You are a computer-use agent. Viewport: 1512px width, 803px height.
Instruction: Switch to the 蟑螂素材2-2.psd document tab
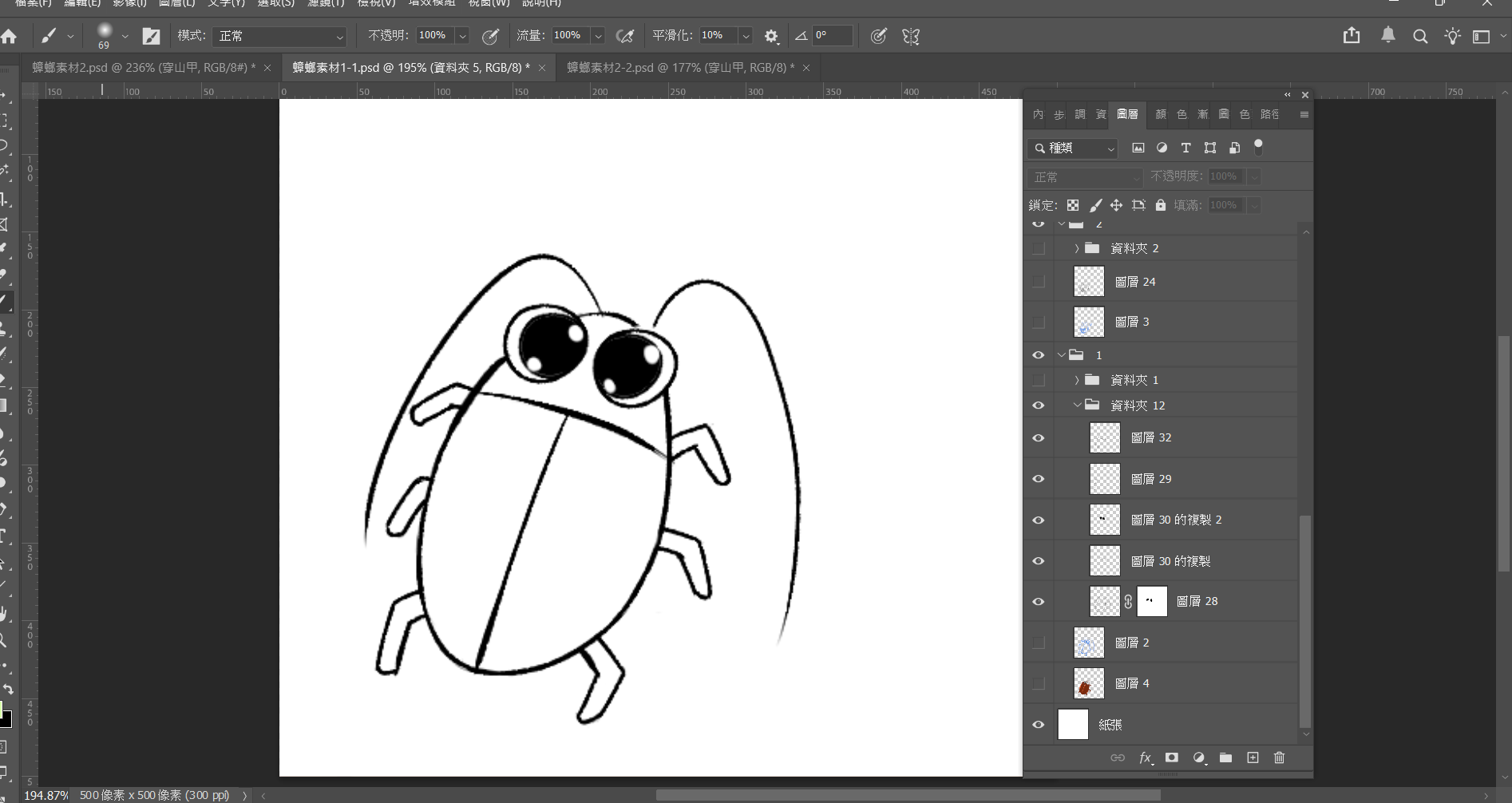point(680,68)
